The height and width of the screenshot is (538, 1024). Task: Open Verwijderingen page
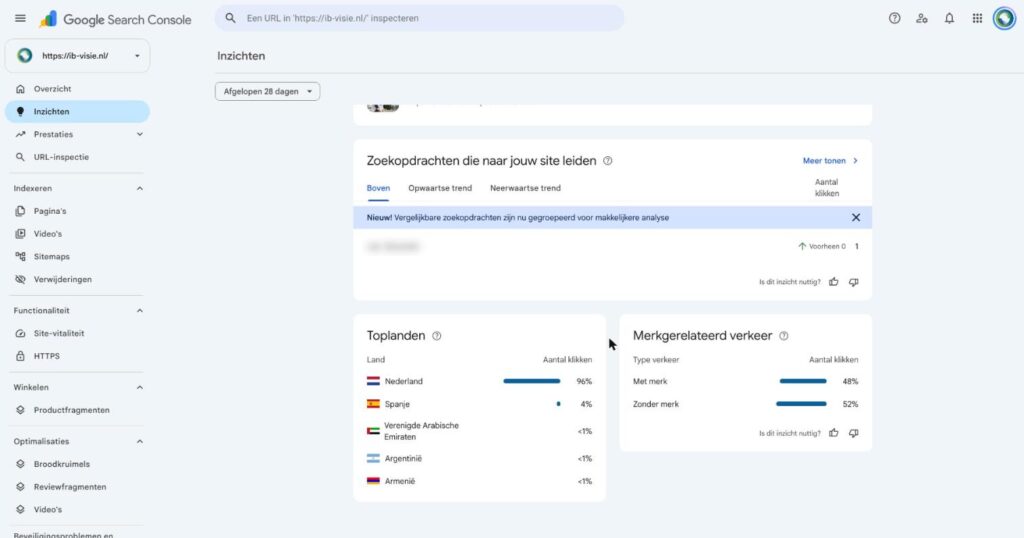point(77,279)
